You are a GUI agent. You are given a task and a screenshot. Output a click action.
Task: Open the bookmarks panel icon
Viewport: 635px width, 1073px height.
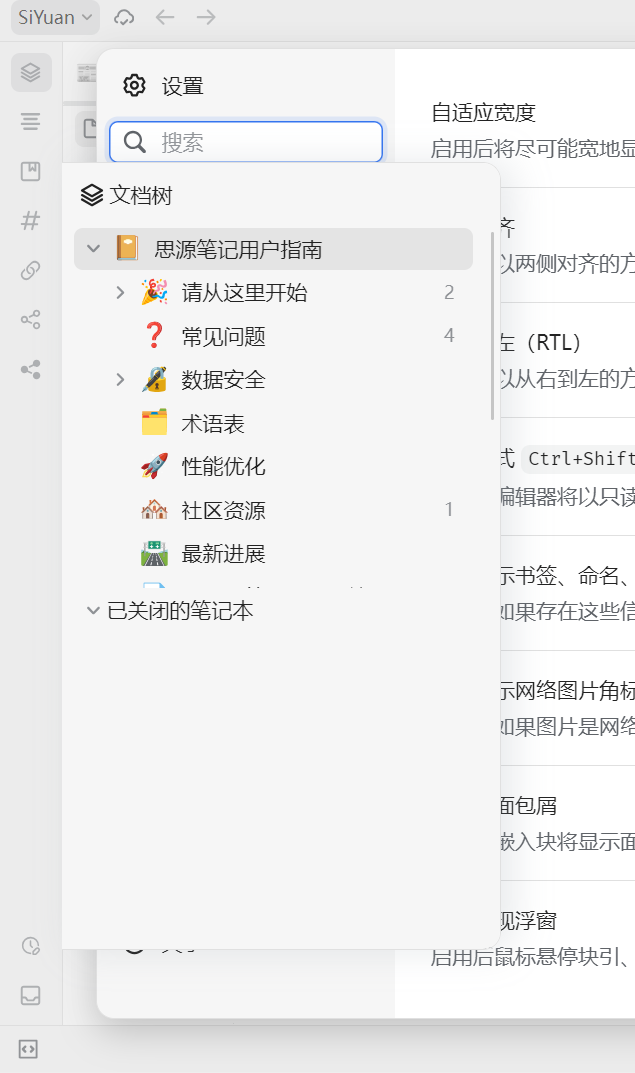(31, 171)
